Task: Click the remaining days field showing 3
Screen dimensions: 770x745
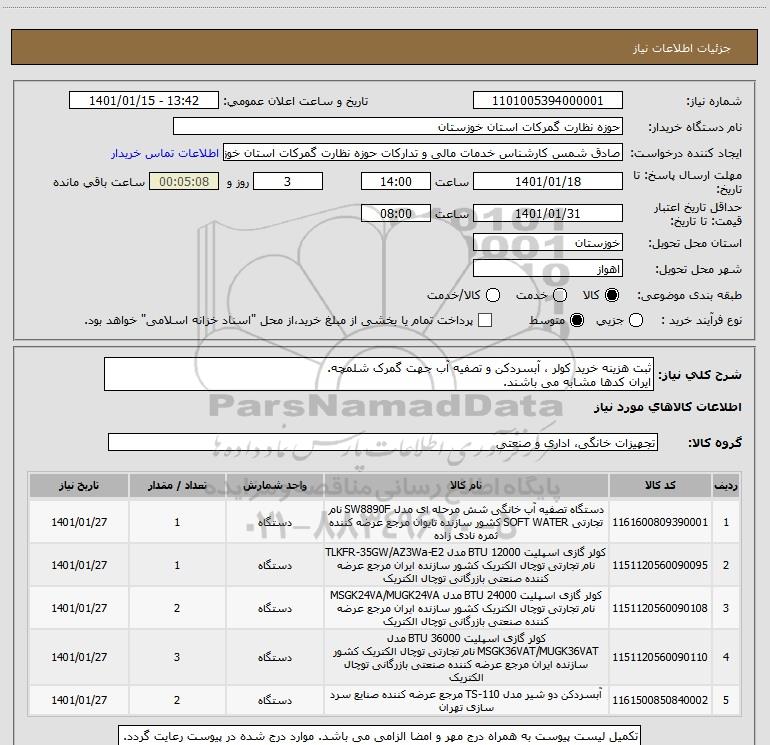Action: 287,181
